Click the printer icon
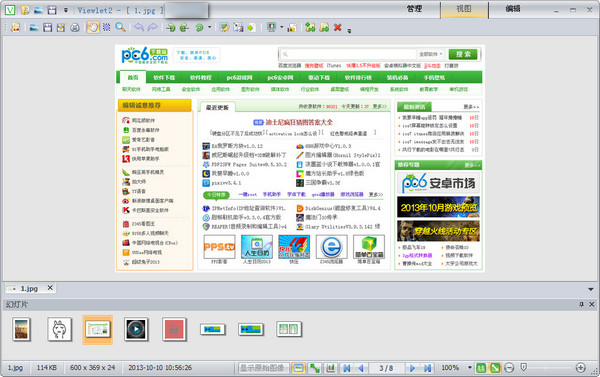Image resolution: width=600 pixels, height=377 pixels. coord(75,28)
